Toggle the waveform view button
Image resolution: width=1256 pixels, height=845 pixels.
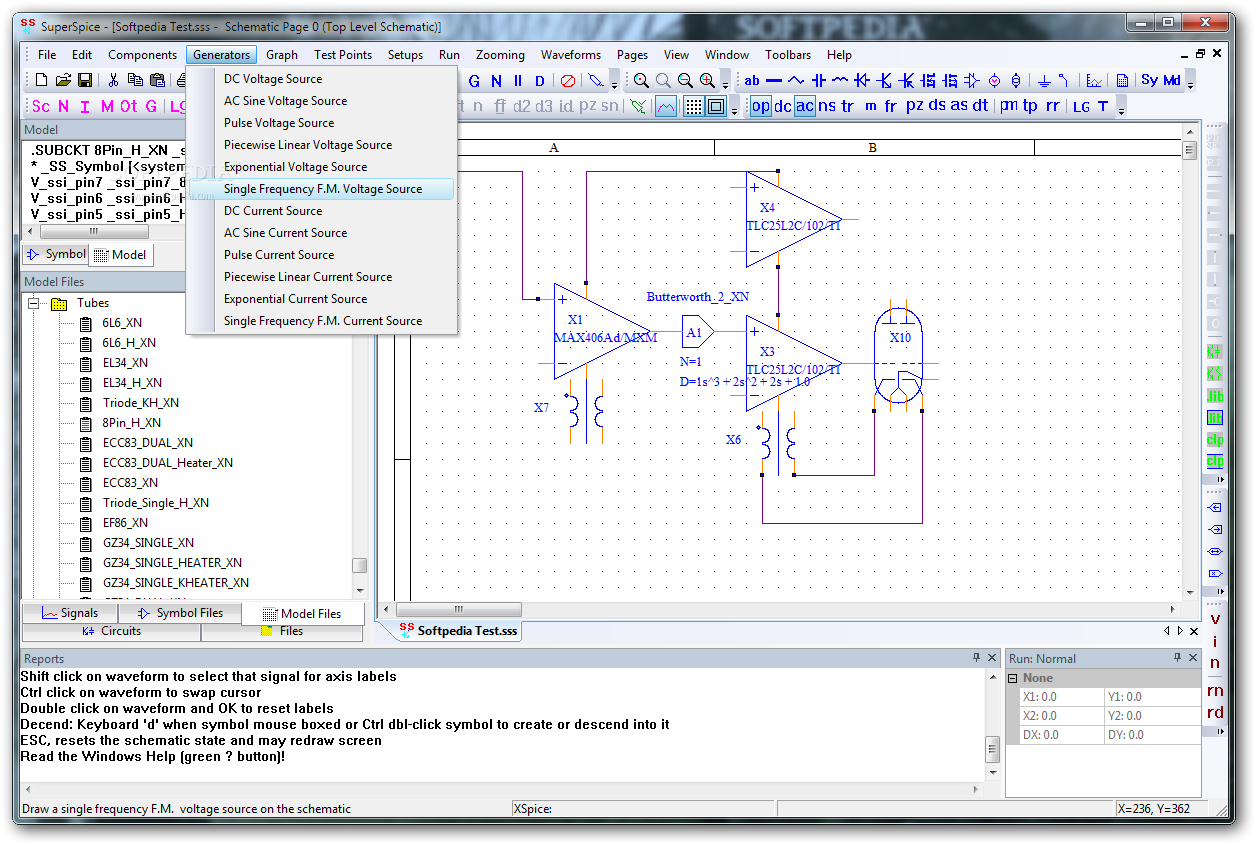click(666, 106)
